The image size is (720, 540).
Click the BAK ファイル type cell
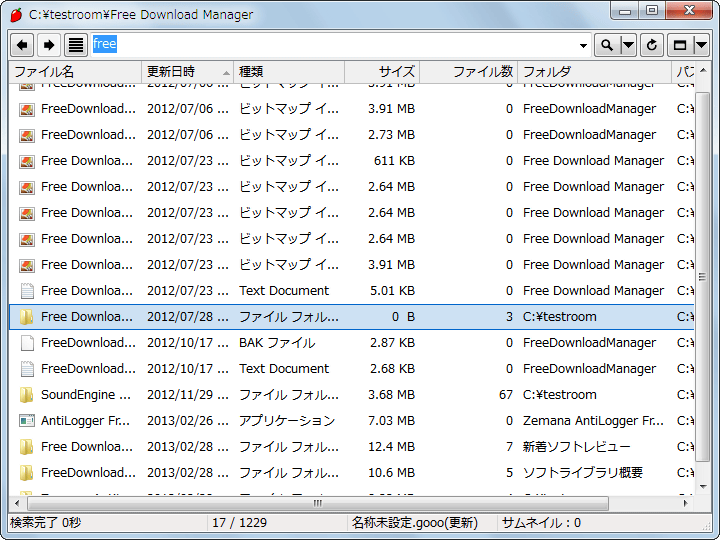pos(277,343)
